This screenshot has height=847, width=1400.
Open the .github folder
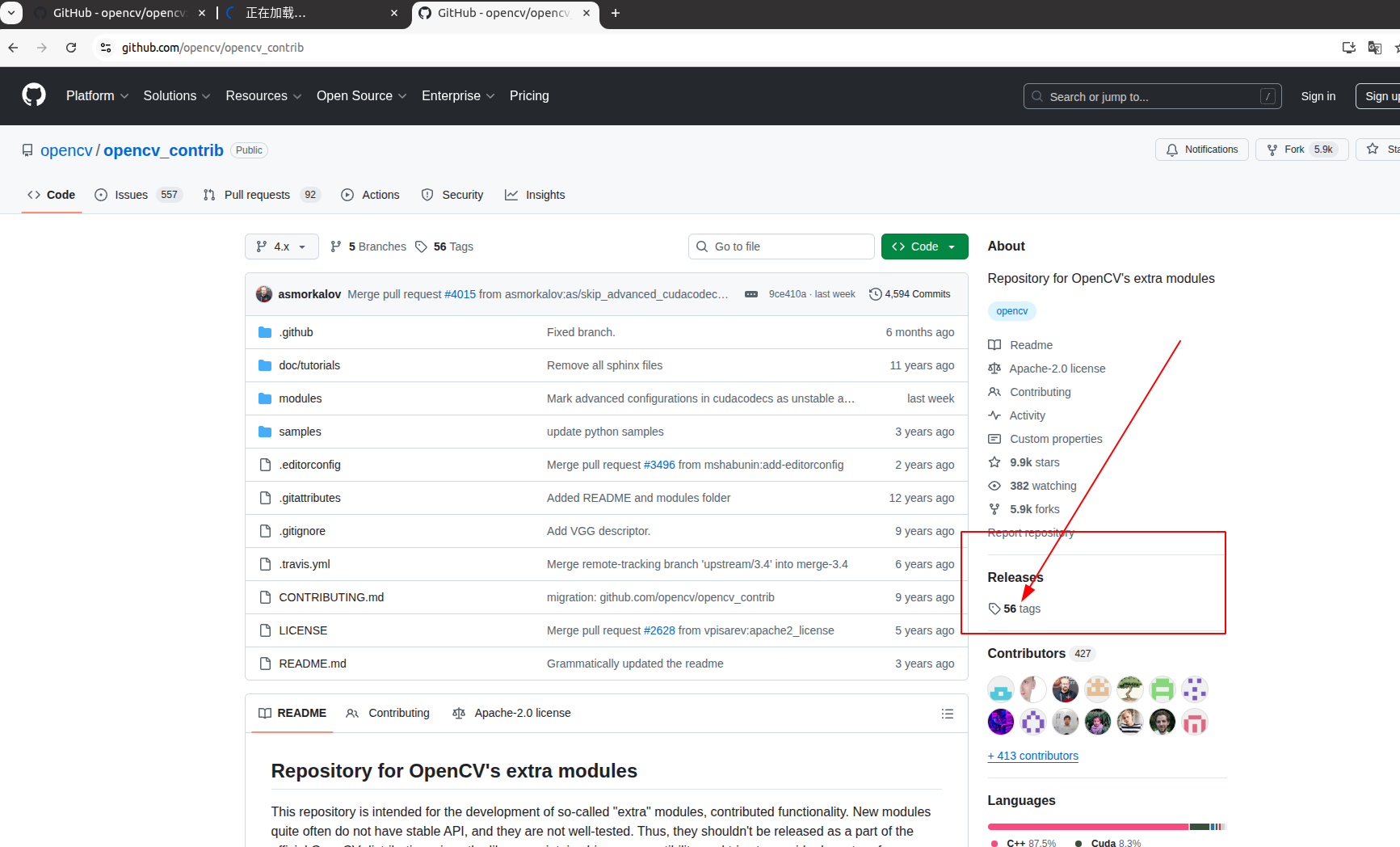[x=296, y=332]
